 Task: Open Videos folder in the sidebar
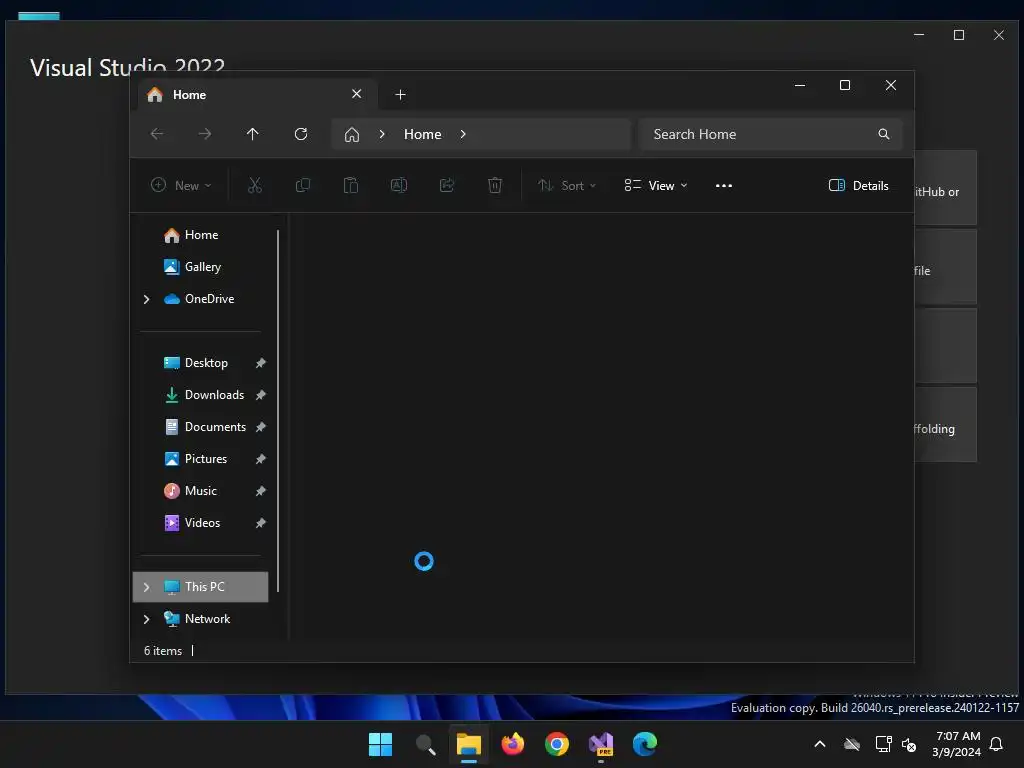click(202, 523)
